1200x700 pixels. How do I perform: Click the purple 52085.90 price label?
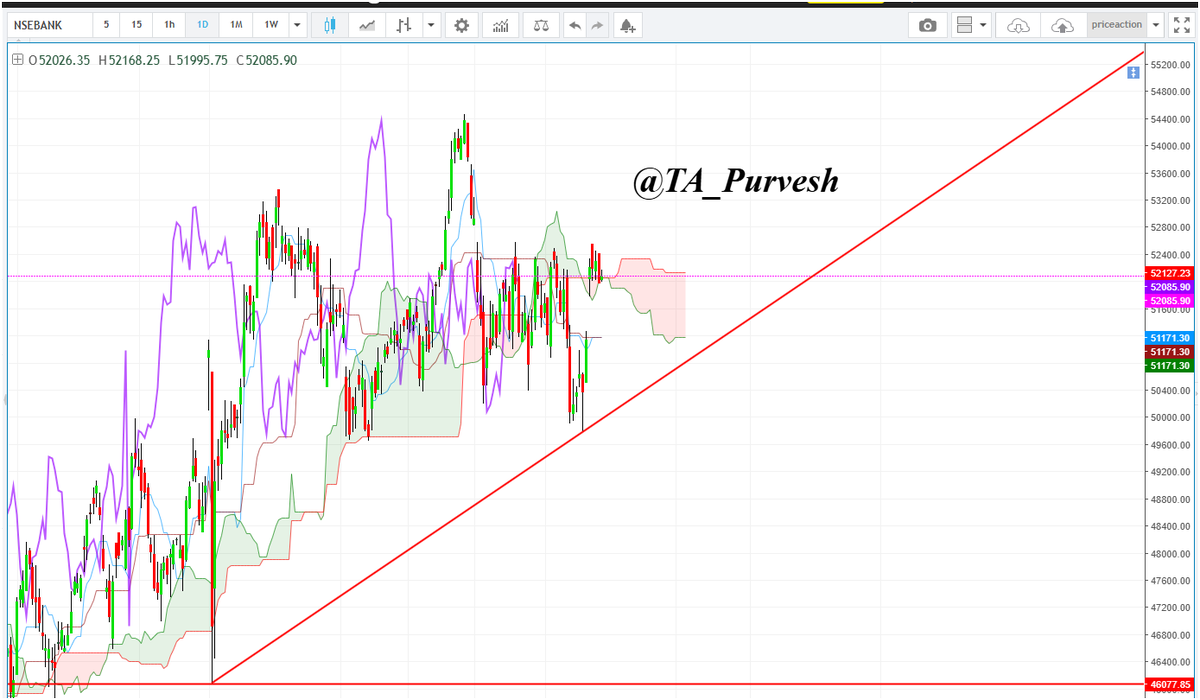(1170, 287)
